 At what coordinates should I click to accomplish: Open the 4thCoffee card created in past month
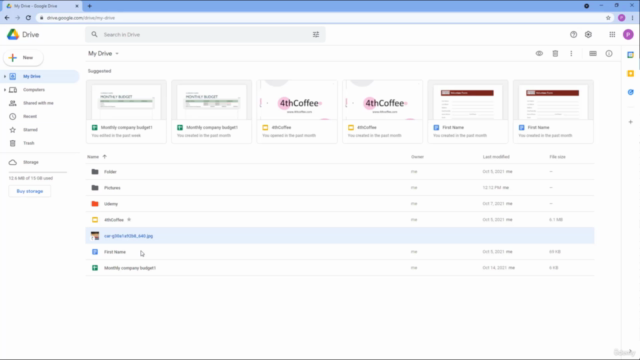pyautogui.click(x=382, y=111)
